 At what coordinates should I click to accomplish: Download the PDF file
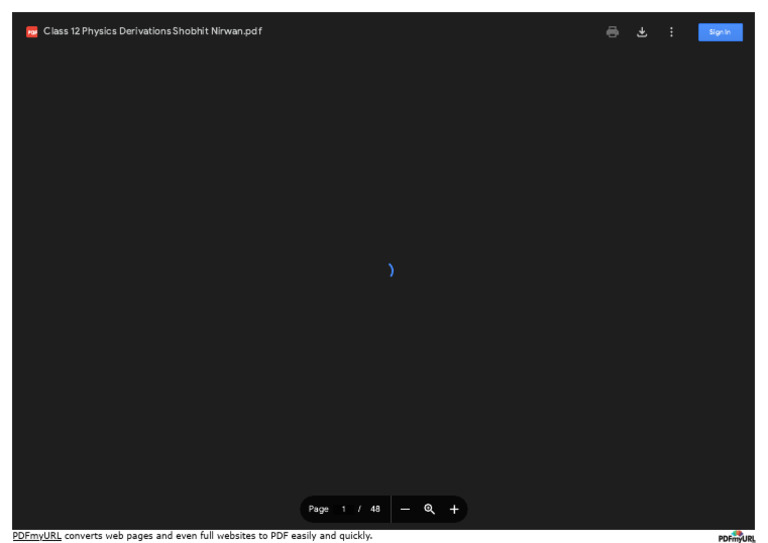pos(642,32)
